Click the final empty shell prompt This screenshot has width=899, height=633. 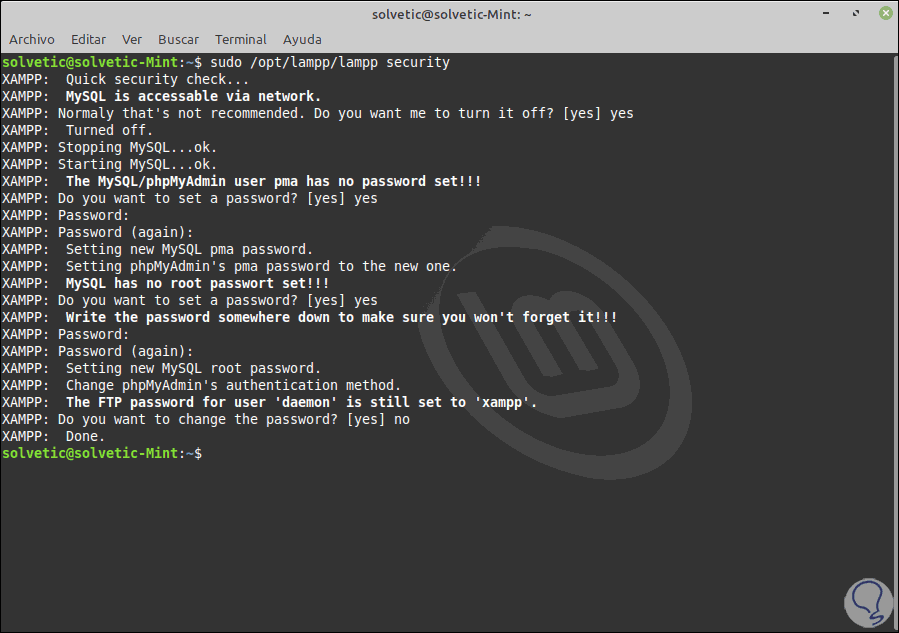pyautogui.click(x=102, y=454)
